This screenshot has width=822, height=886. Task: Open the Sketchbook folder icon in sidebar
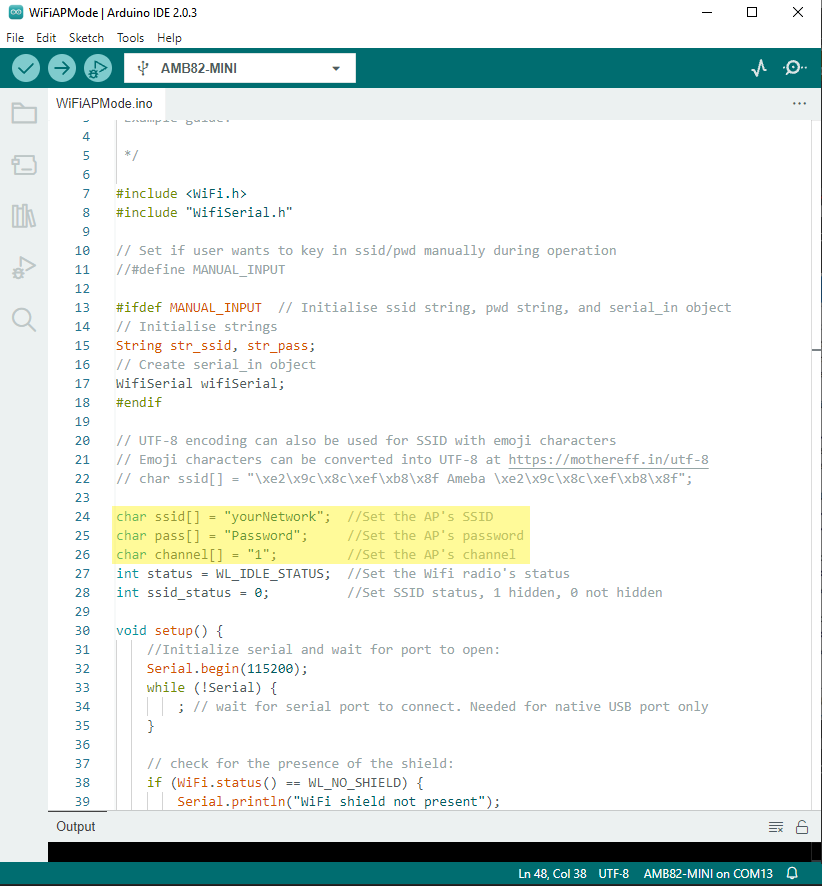pyautogui.click(x=24, y=113)
